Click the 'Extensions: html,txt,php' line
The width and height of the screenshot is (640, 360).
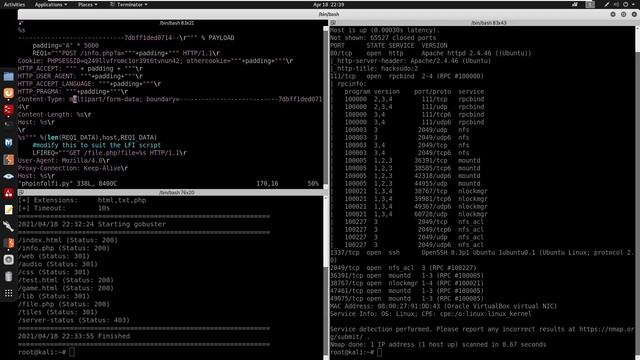82,200
